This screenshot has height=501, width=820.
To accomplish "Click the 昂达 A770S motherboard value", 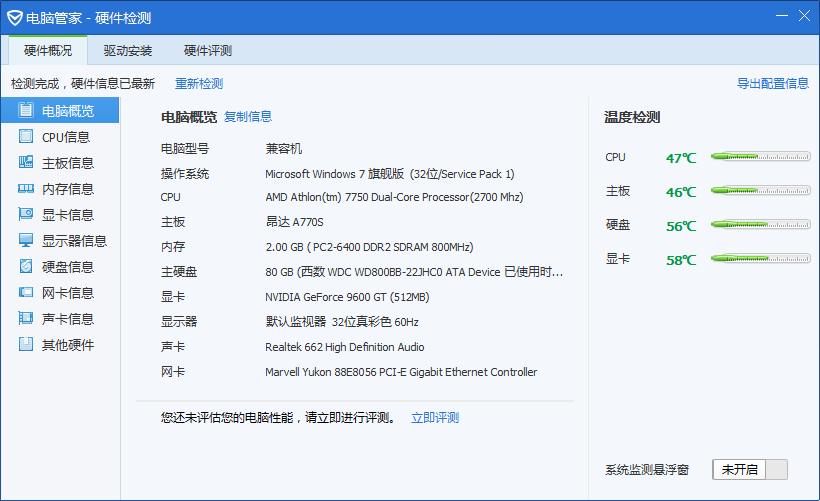I will 294,222.
